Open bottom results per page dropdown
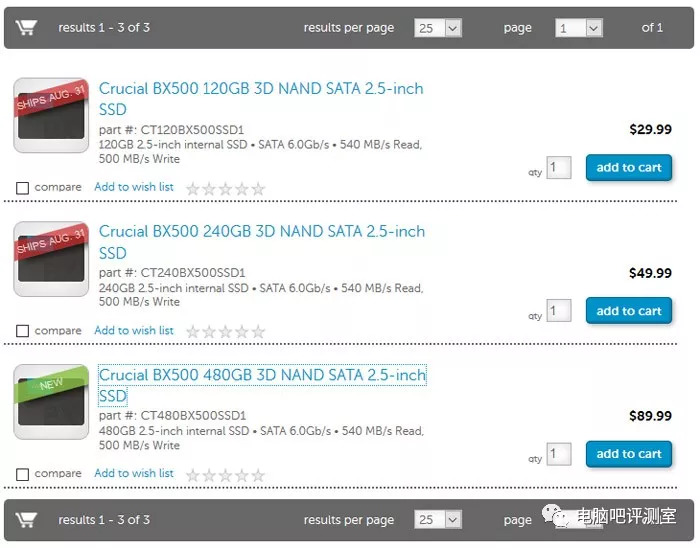700x548 pixels. point(438,520)
